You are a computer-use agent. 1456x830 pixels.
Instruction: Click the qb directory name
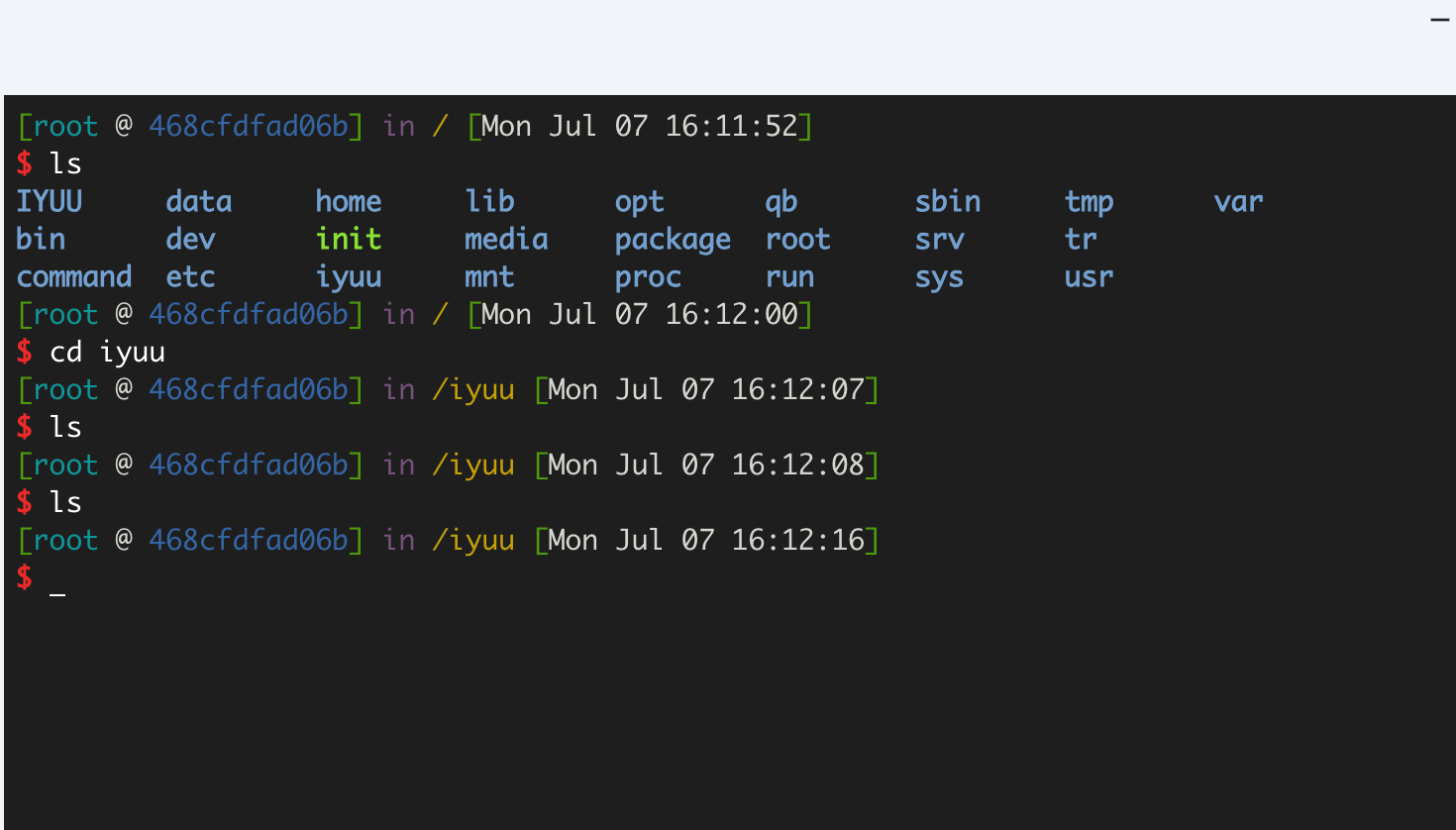coord(781,202)
